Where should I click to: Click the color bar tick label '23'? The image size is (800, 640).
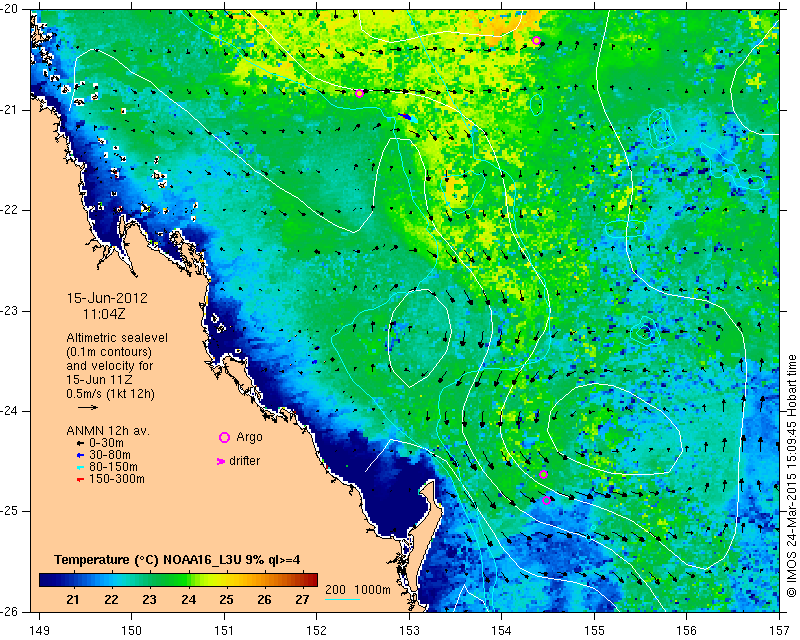coord(149,600)
